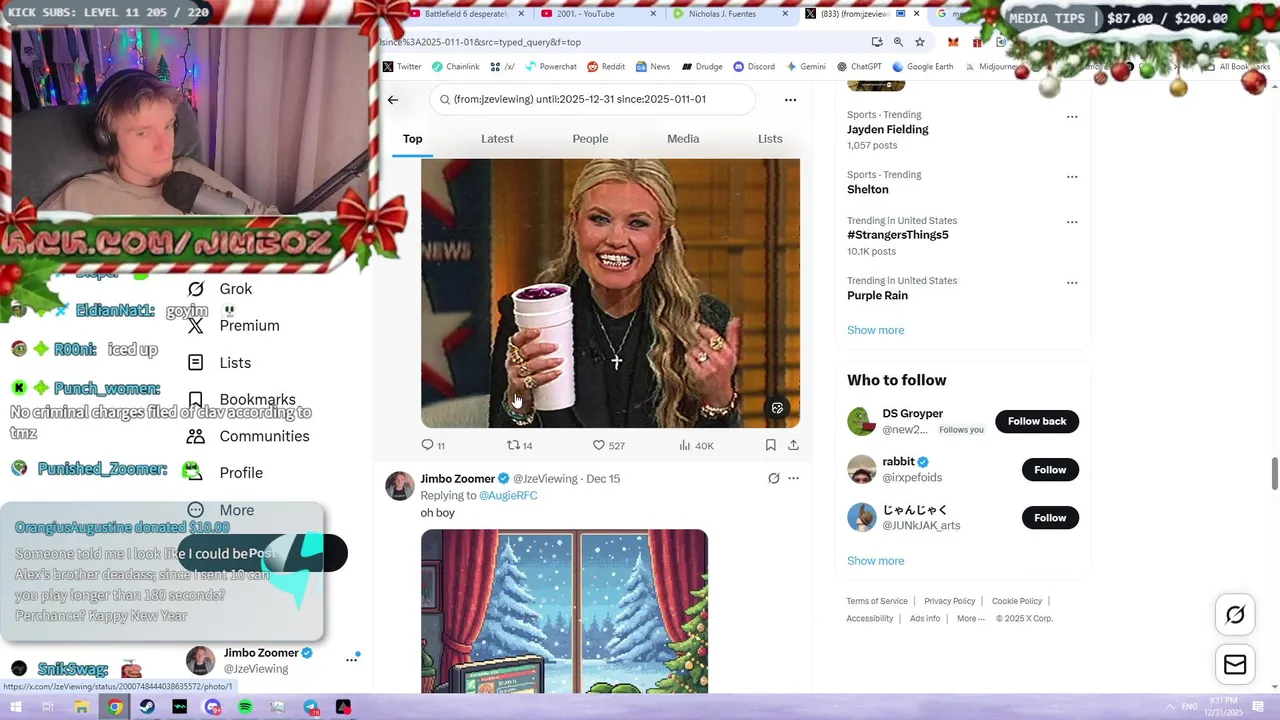This screenshot has width=1280, height=720.
Task: Open more options for Purple Rain trend
Action: (1072, 283)
